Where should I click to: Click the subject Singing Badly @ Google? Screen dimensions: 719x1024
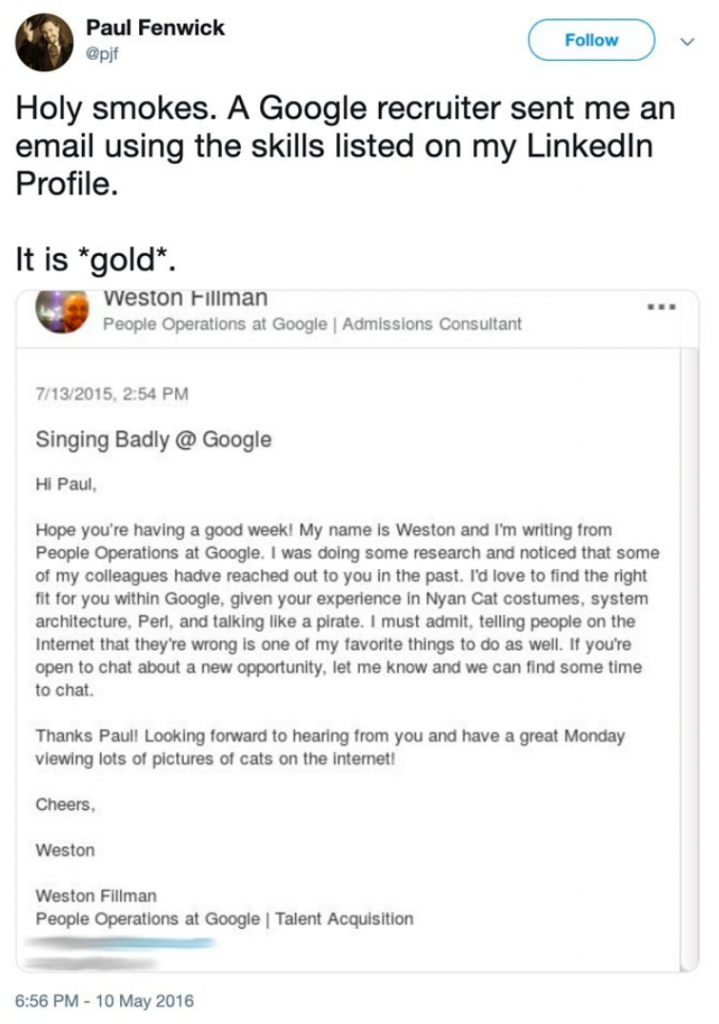tap(153, 439)
